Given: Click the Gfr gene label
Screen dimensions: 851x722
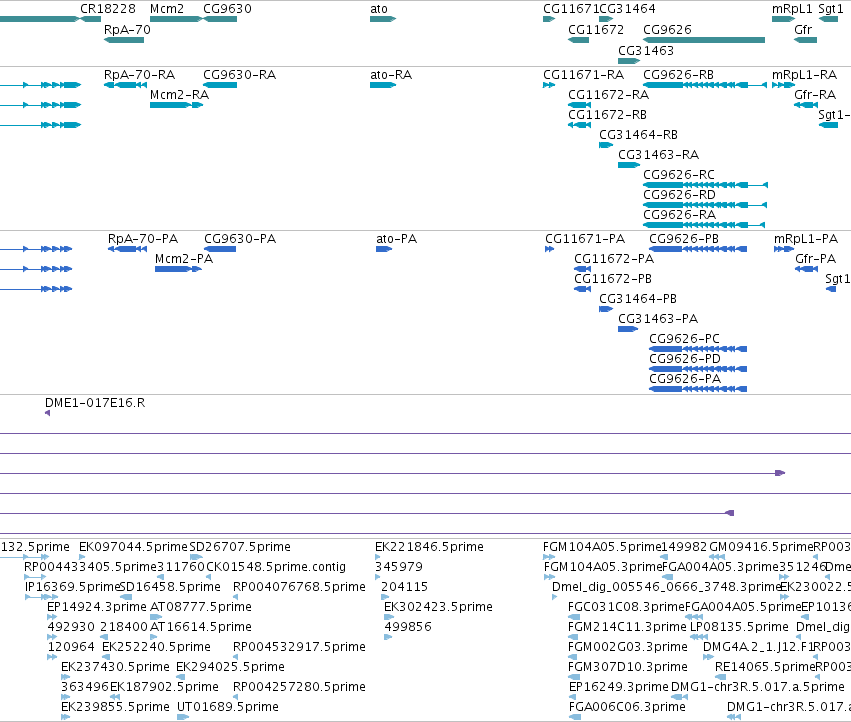Looking at the screenshot, I should (803, 30).
